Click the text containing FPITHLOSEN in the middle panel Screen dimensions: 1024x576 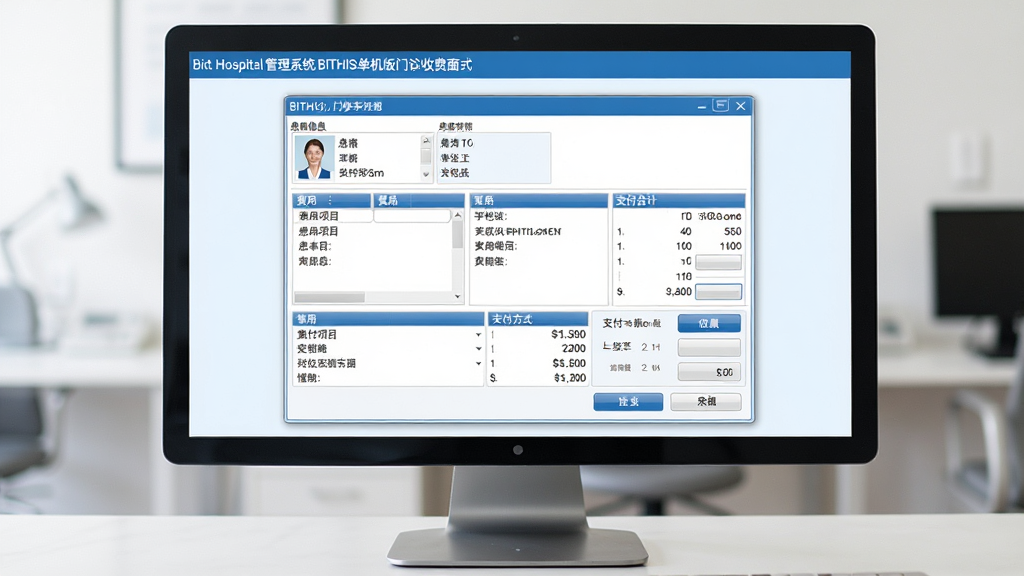click(x=518, y=231)
